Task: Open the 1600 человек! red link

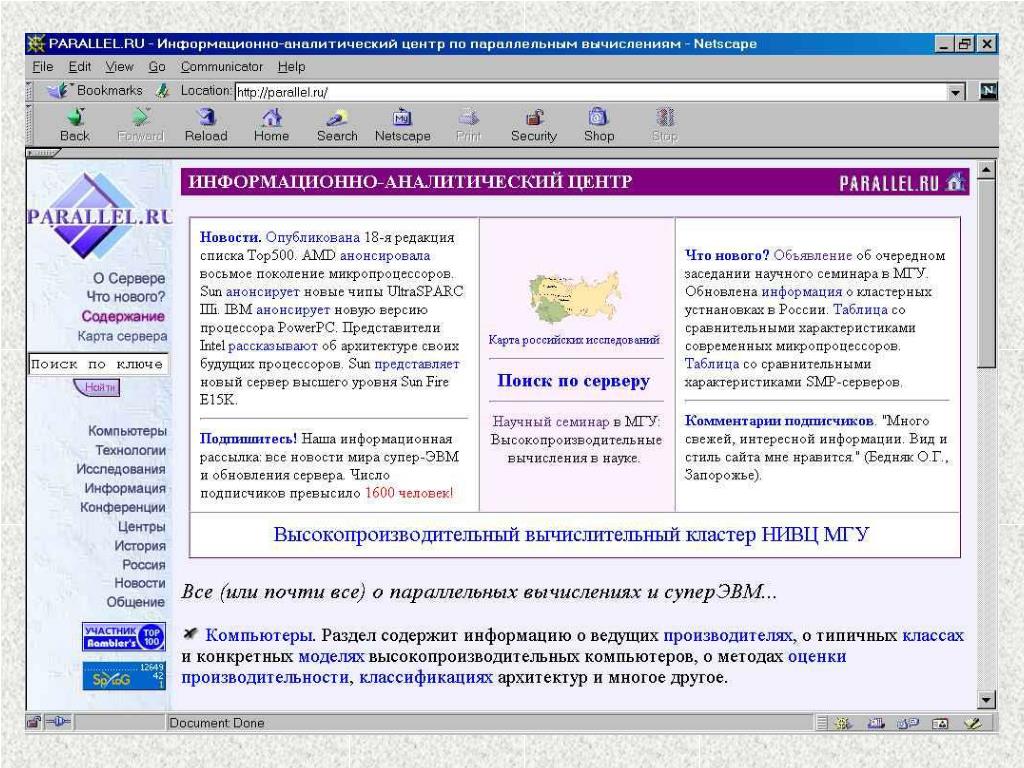Action: coord(409,493)
